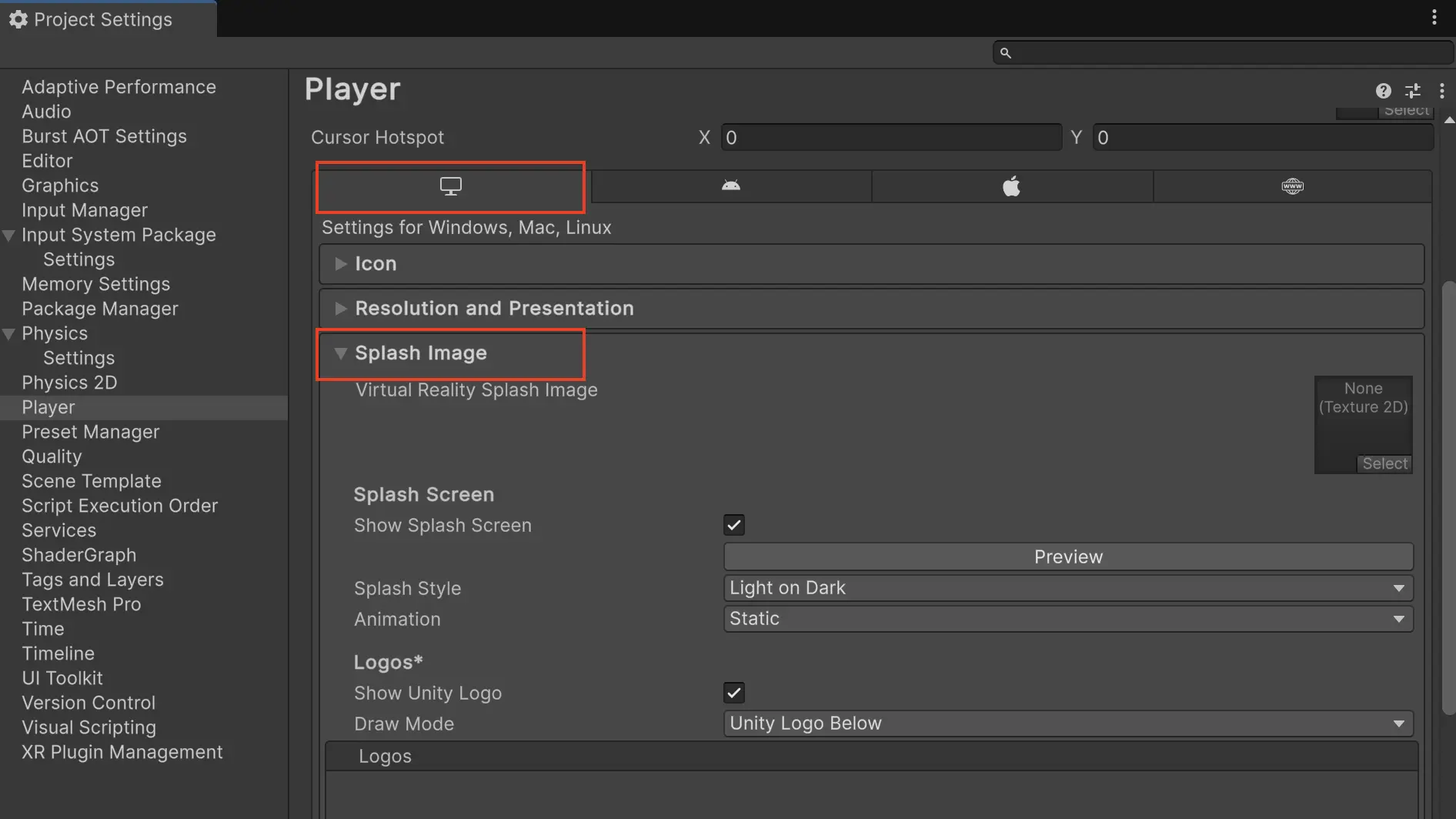Open Input Manager settings
The height and width of the screenshot is (819, 1456).
point(85,210)
